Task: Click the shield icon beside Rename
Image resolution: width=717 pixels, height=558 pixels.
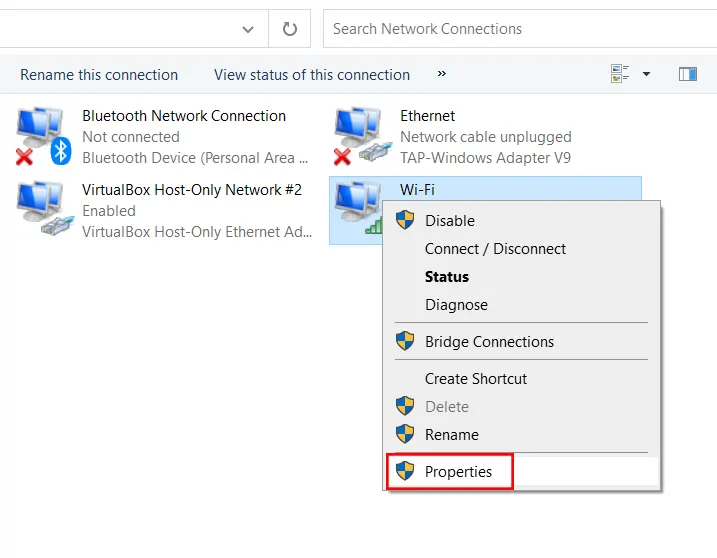Action: (x=405, y=434)
